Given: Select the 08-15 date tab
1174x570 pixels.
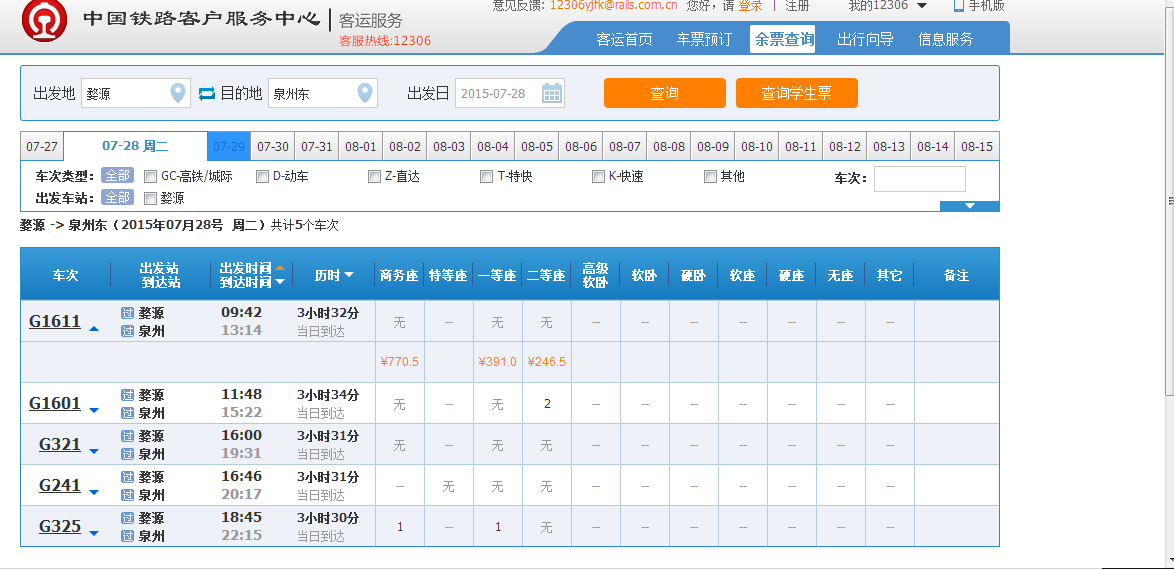Looking at the screenshot, I should click(977, 147).
